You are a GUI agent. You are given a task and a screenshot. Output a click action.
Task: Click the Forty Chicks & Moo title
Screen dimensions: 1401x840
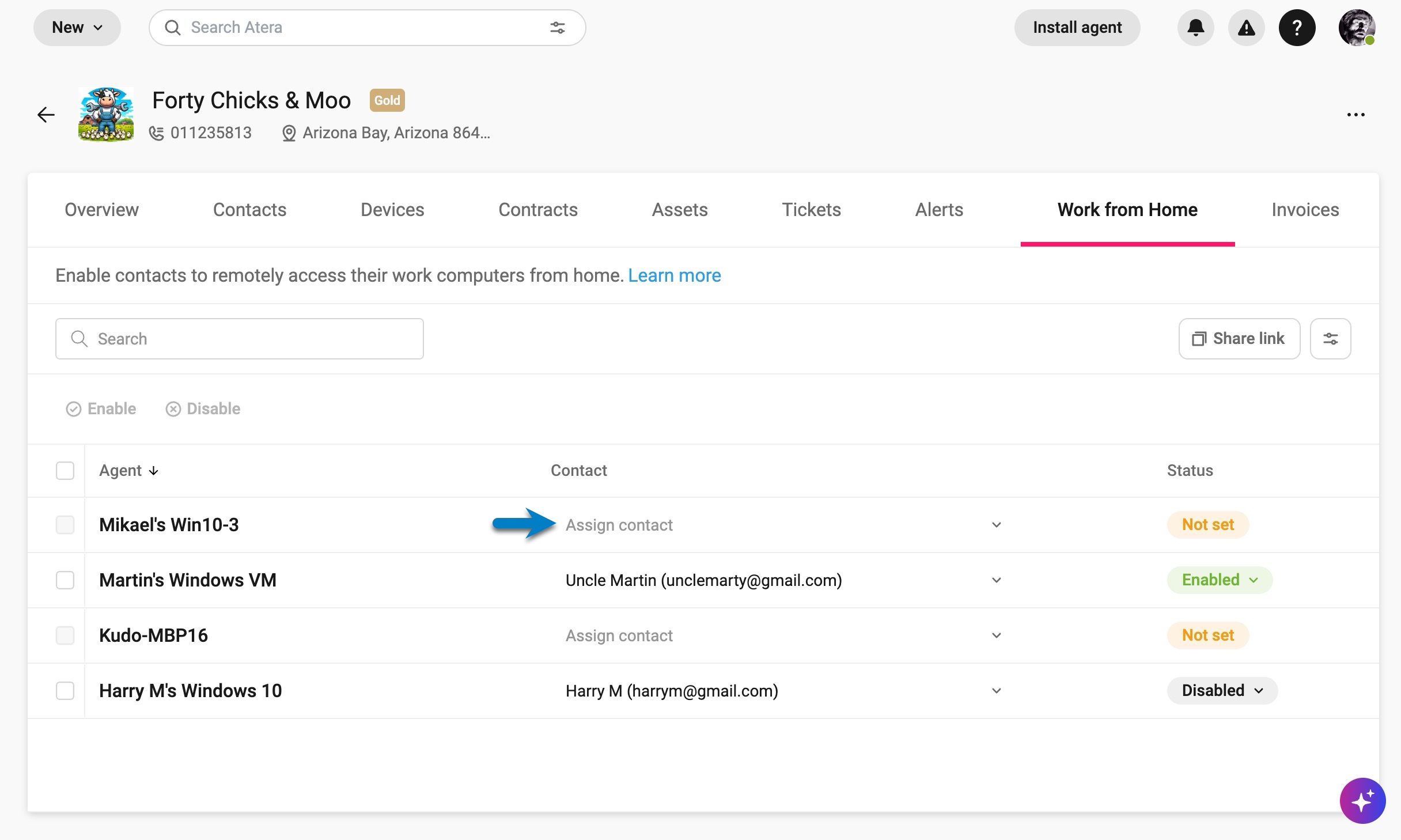(x=251, y=101)
